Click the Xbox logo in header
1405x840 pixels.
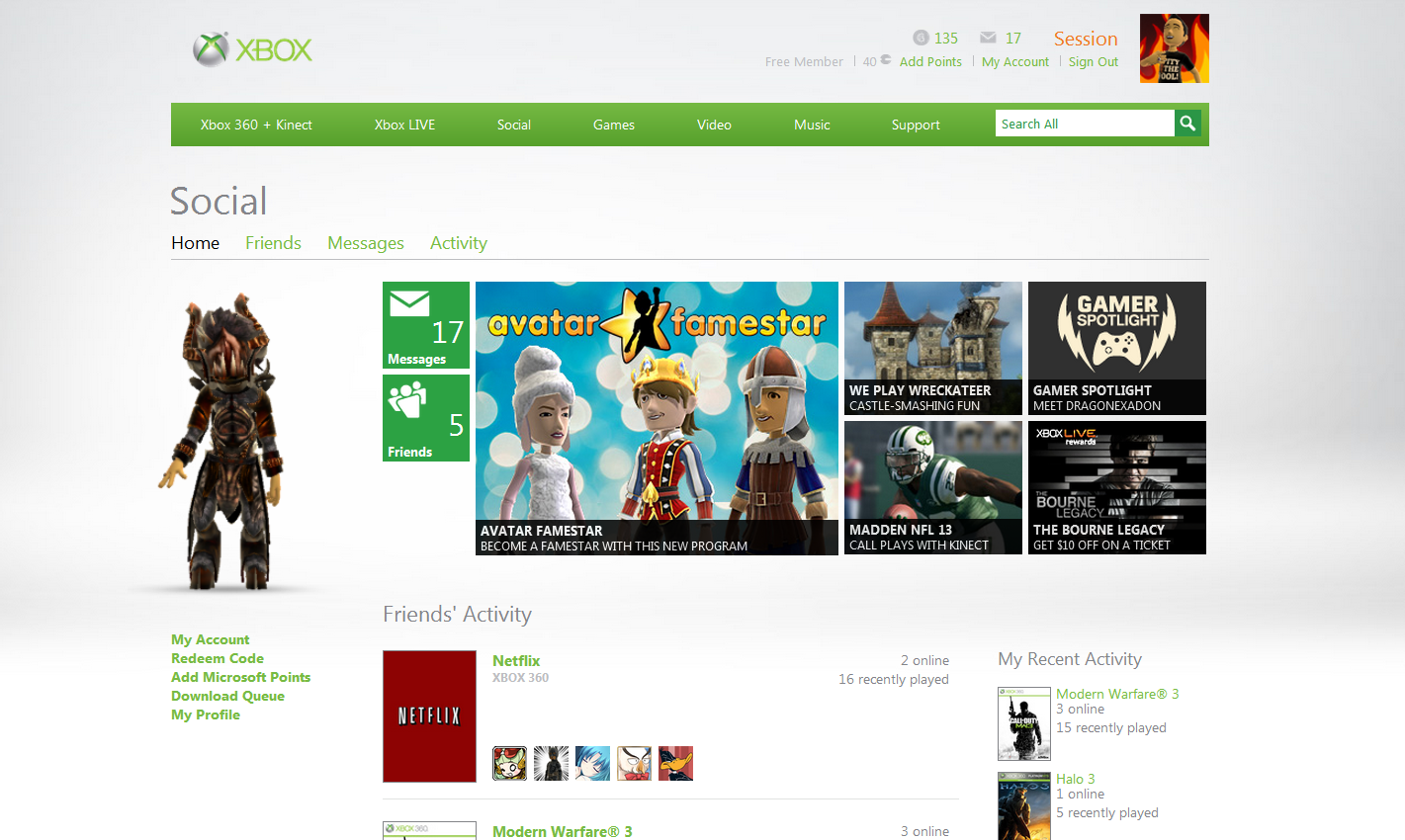pyautogui.click(x=253, y=49)
